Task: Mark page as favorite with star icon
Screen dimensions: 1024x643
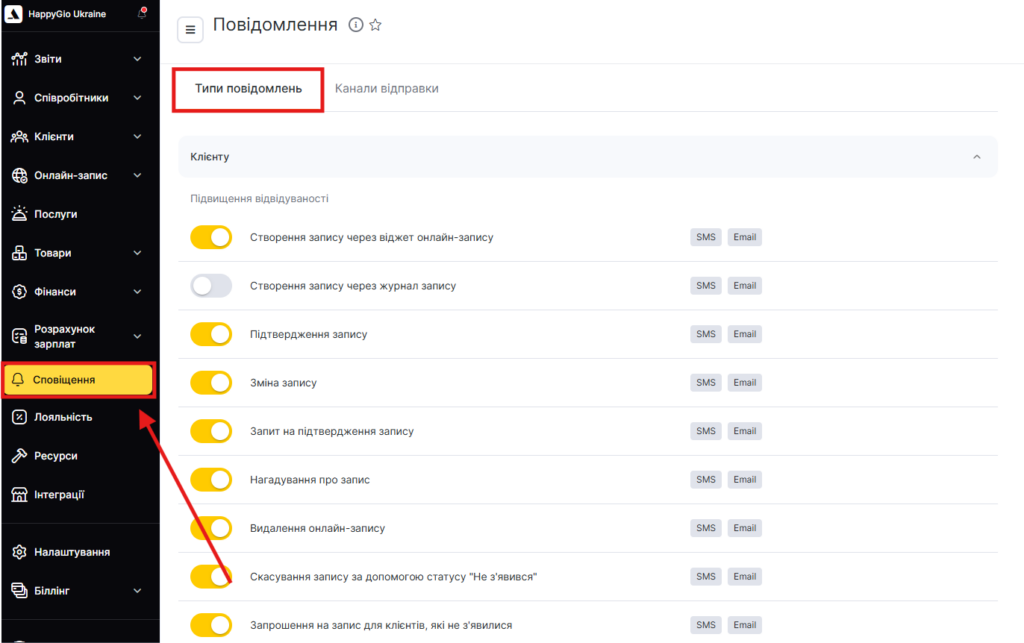Action: tap(376, 25)
